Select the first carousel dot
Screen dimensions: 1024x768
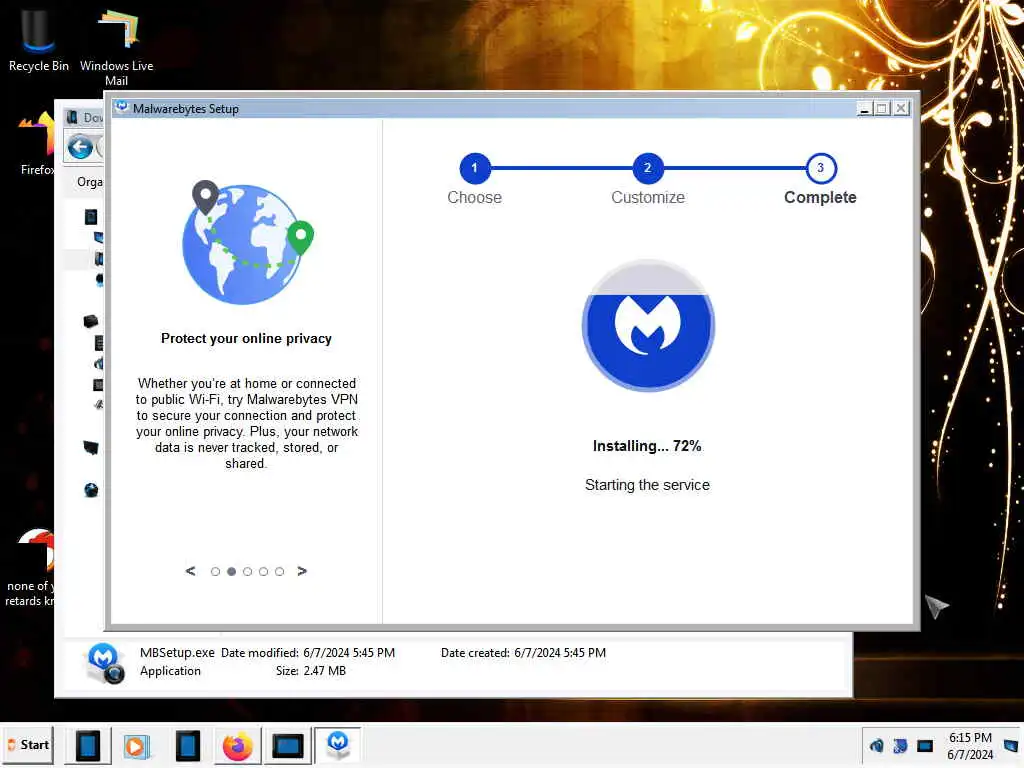coord(215,571)
